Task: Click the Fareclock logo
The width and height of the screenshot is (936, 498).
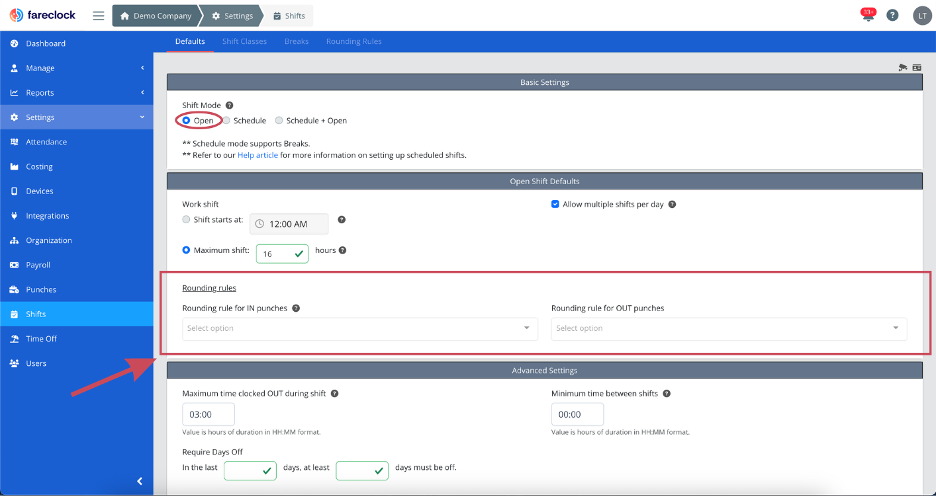Action: (x=42, y=16)
